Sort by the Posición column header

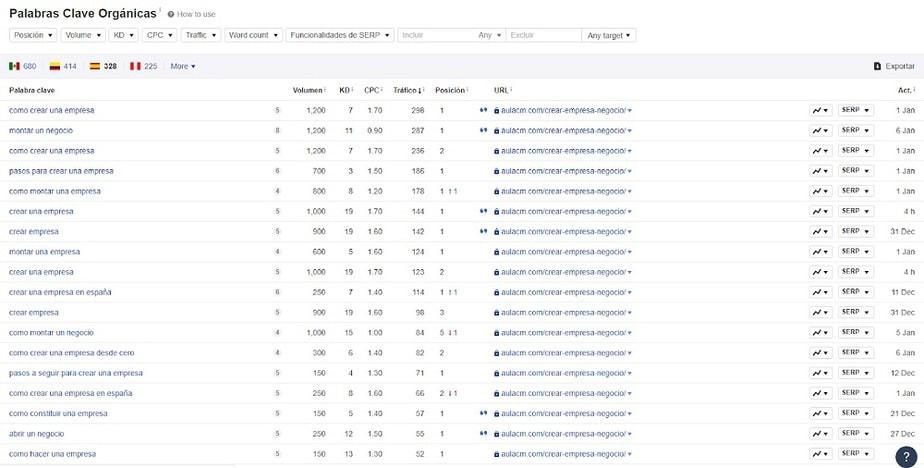pos(451,90)
